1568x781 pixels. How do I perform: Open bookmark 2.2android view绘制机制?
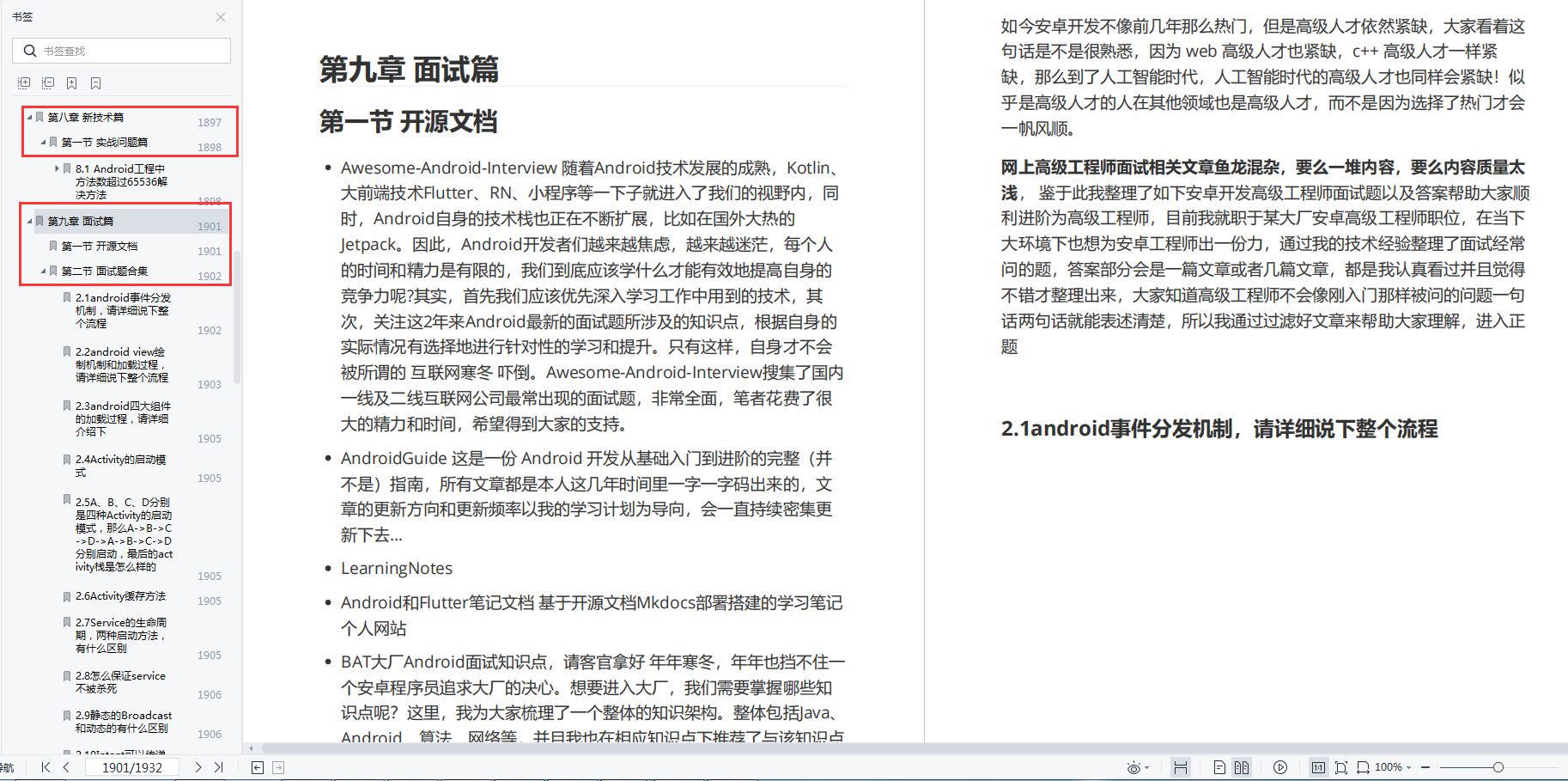point(121,364)
